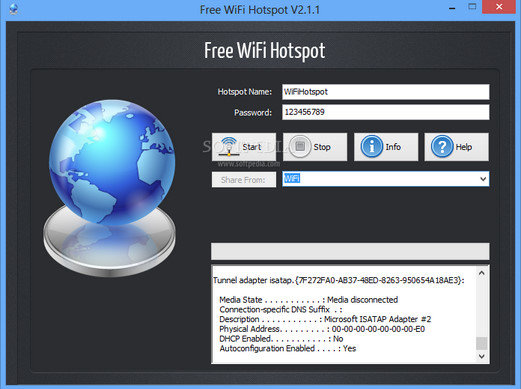The height and width of the screenshot is (389, 521).
Task: Open the Info button text
Action: [393, 147]
